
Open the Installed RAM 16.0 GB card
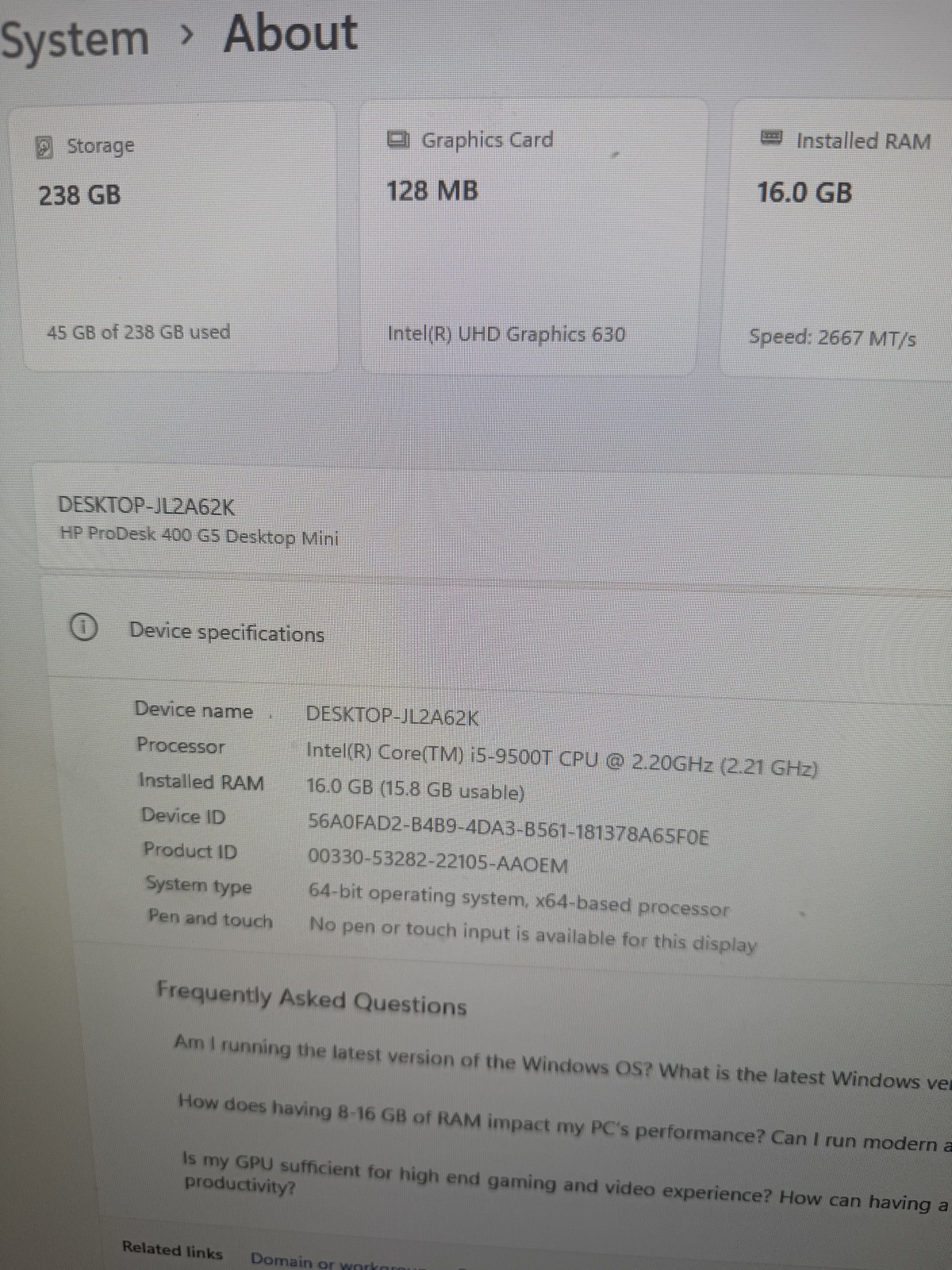tap(838, 238)
